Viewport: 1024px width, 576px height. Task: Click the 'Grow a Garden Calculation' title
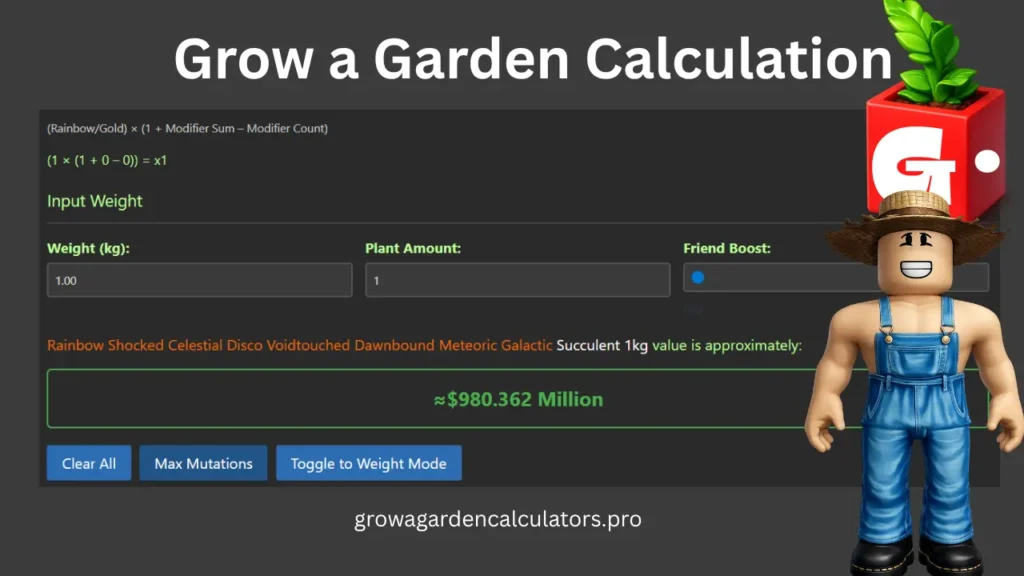click(x=533, y=59)
